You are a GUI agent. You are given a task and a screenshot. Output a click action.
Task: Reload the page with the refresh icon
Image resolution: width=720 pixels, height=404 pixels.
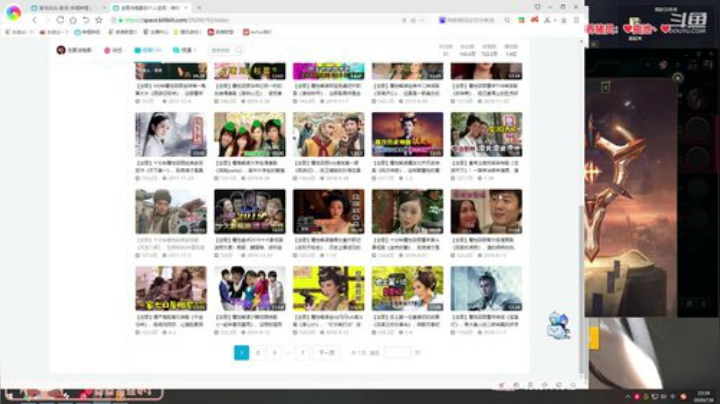[60, 20]
